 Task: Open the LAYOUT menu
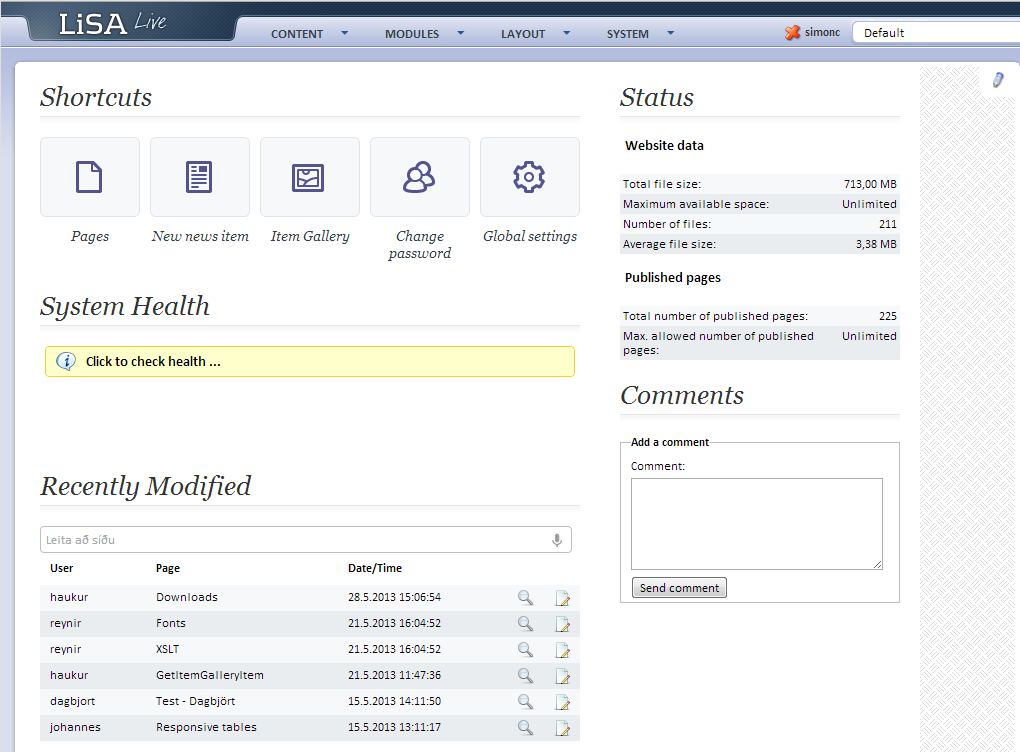523,34
